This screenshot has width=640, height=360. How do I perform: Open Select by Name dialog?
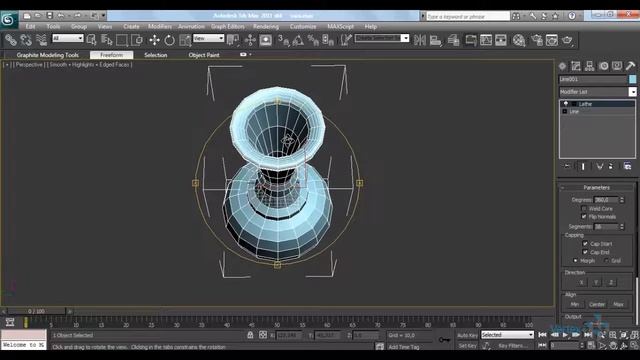click(107, 40)
